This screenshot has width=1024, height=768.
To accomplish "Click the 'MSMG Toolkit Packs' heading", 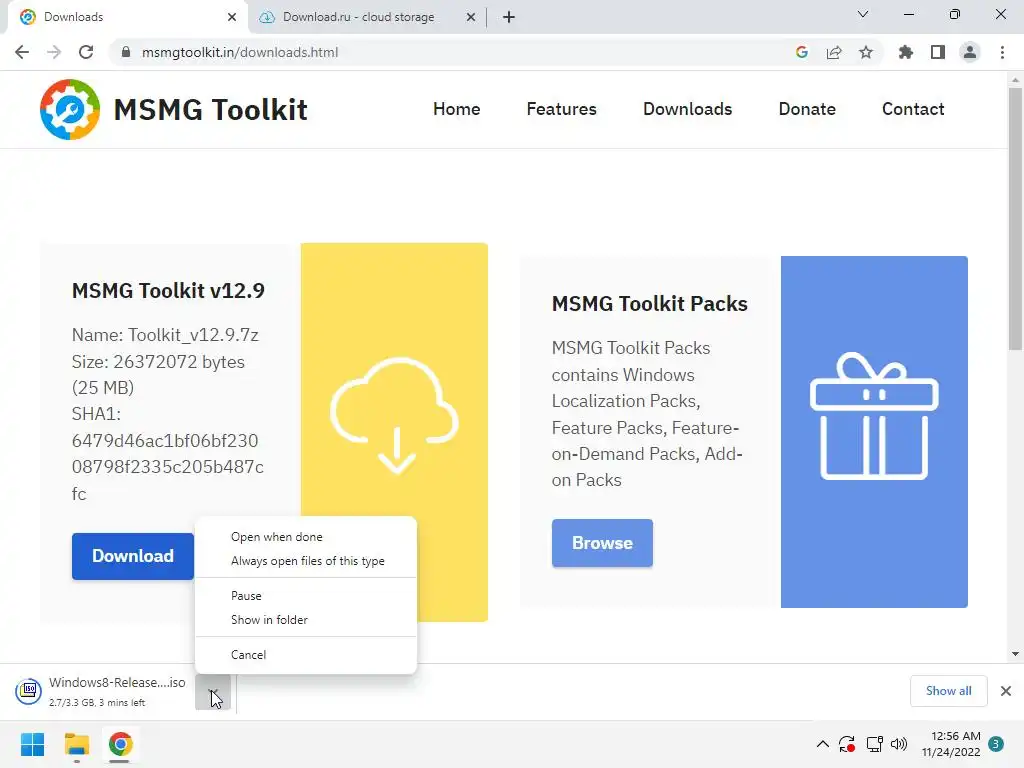I will click(x=650, y=304).
